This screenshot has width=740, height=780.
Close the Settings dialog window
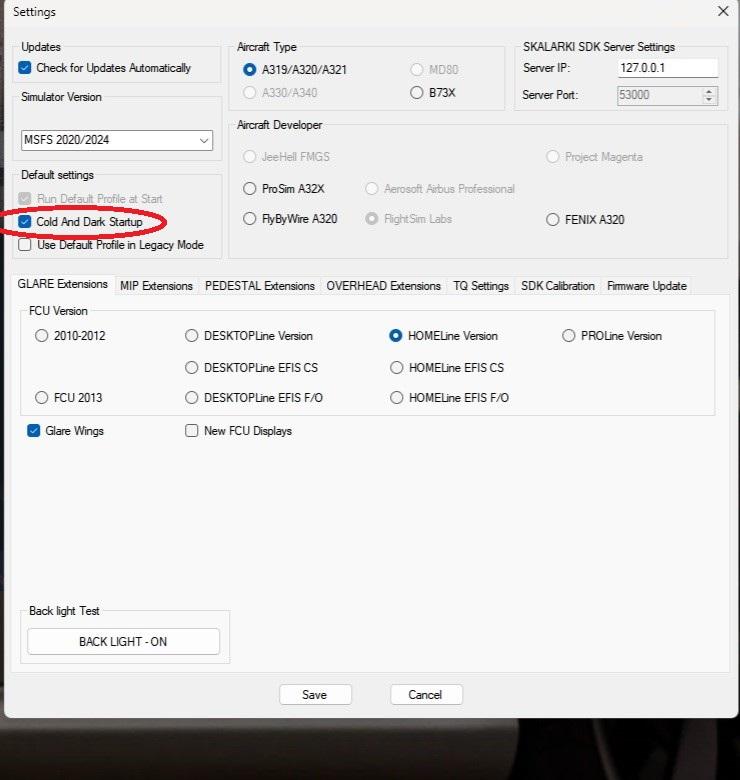[x=722, y=12]
